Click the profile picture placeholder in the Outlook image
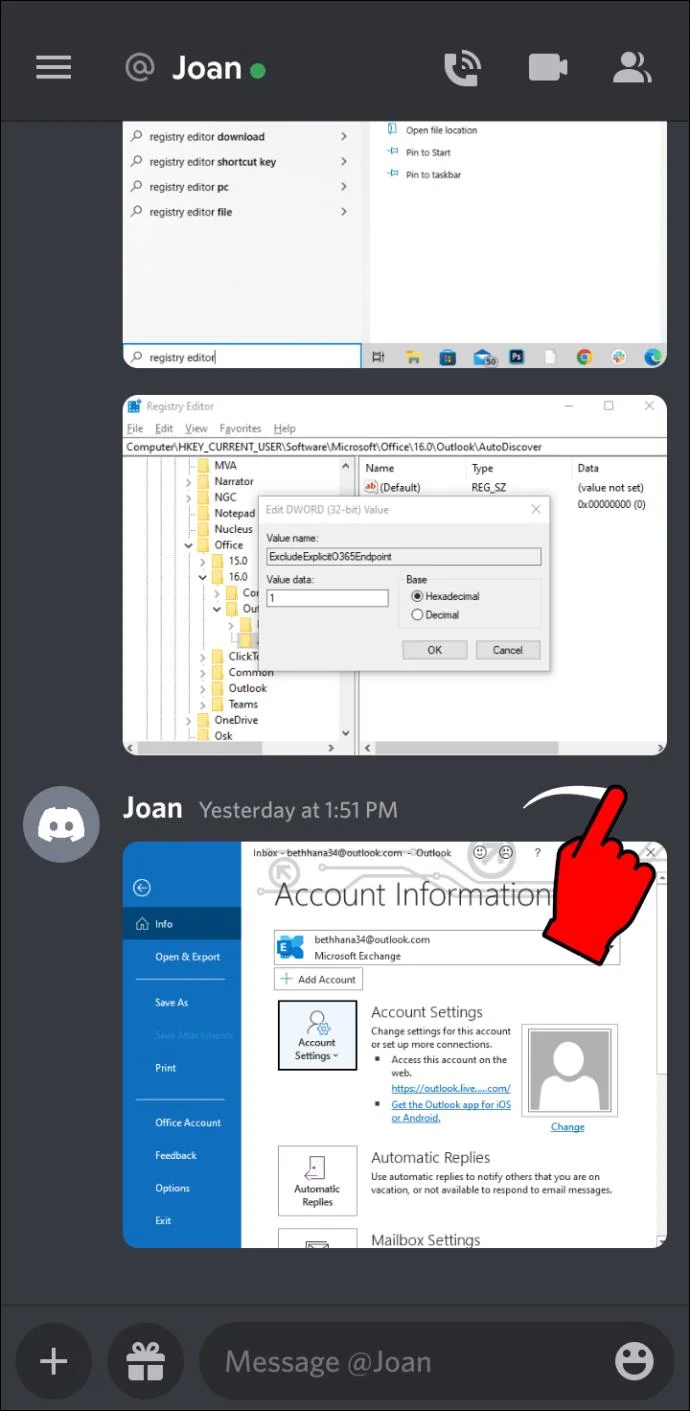The width and height of the screenshot is (690, 1411). pos(569,1070)
